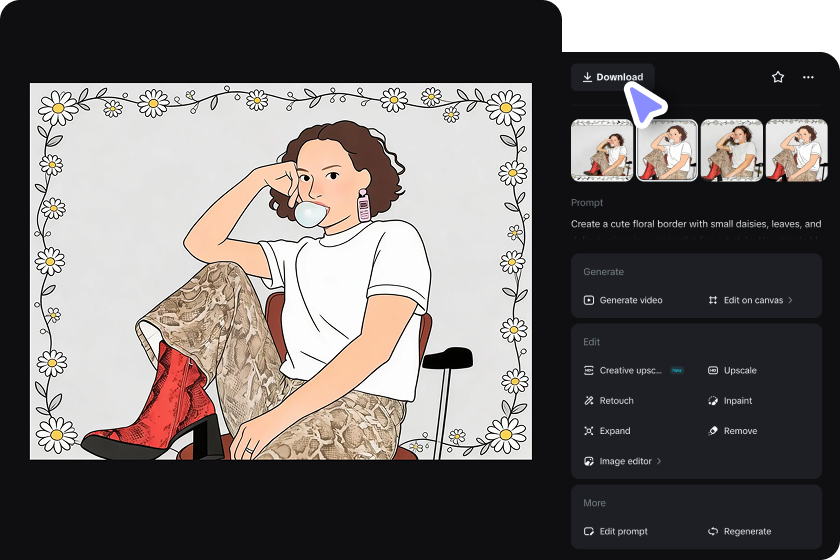Click the Upscale HD icon
The height and width of the screenshot is (560, 840).
pyautogui.click(x=712, y=370)
